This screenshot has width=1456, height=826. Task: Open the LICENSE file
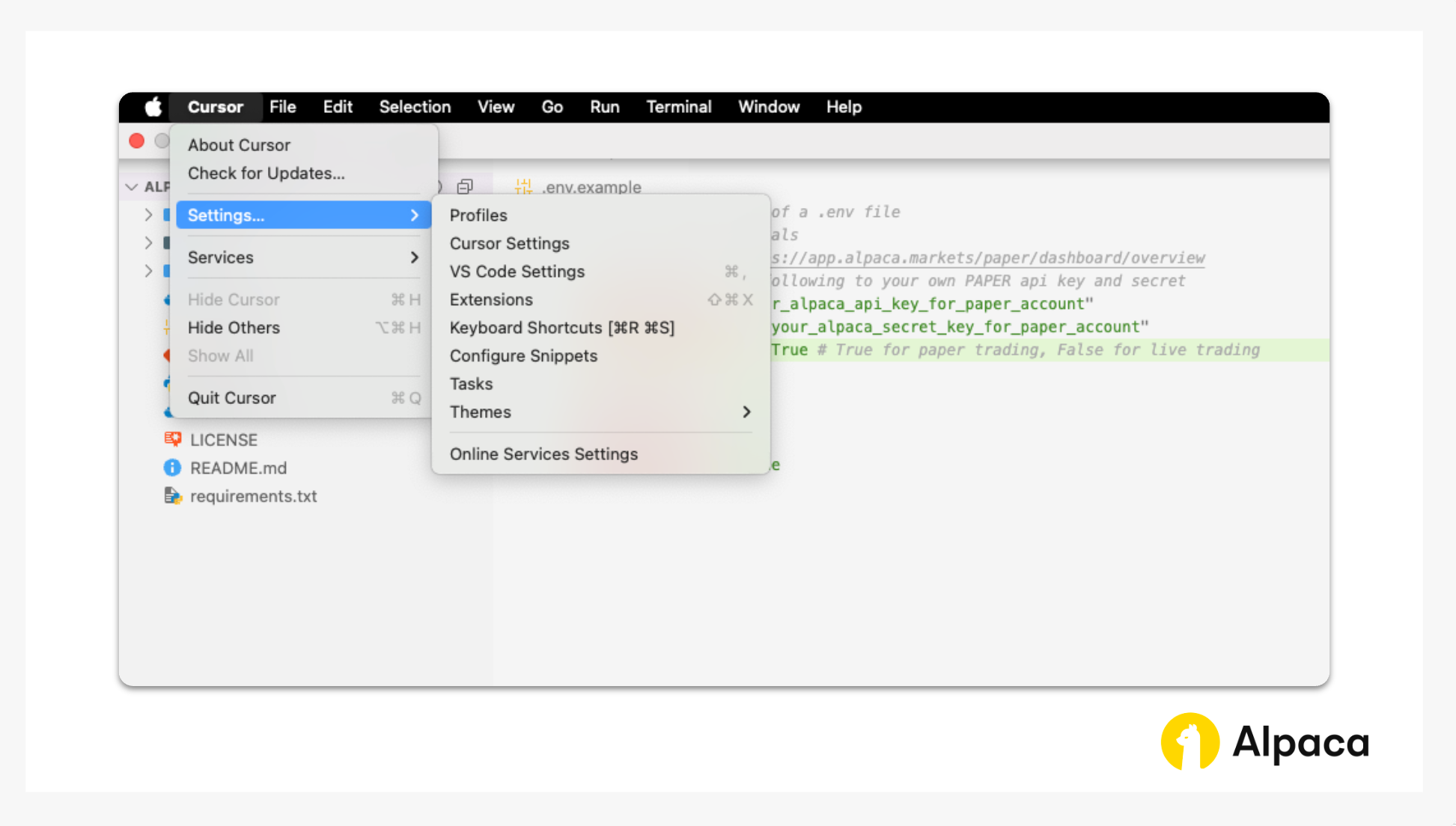[x=224, y=440]
